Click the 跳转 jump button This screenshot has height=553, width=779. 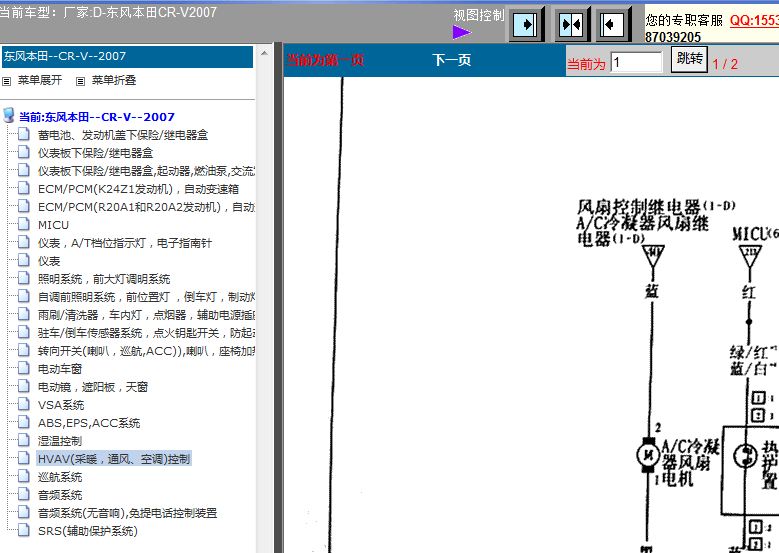click(689, 59)
